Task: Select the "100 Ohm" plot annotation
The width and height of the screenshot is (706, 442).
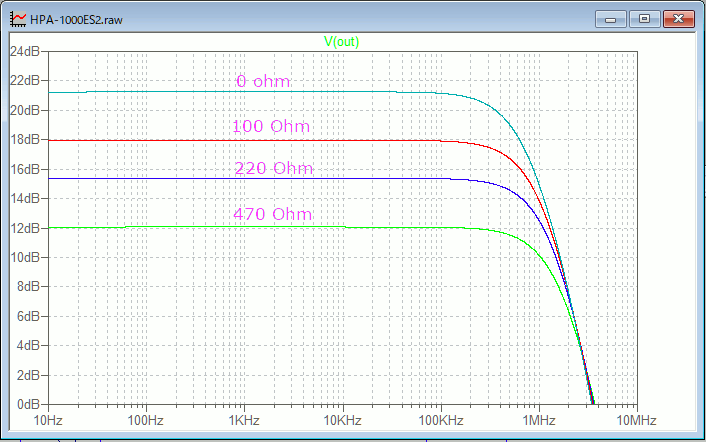Action: (270, 127)
